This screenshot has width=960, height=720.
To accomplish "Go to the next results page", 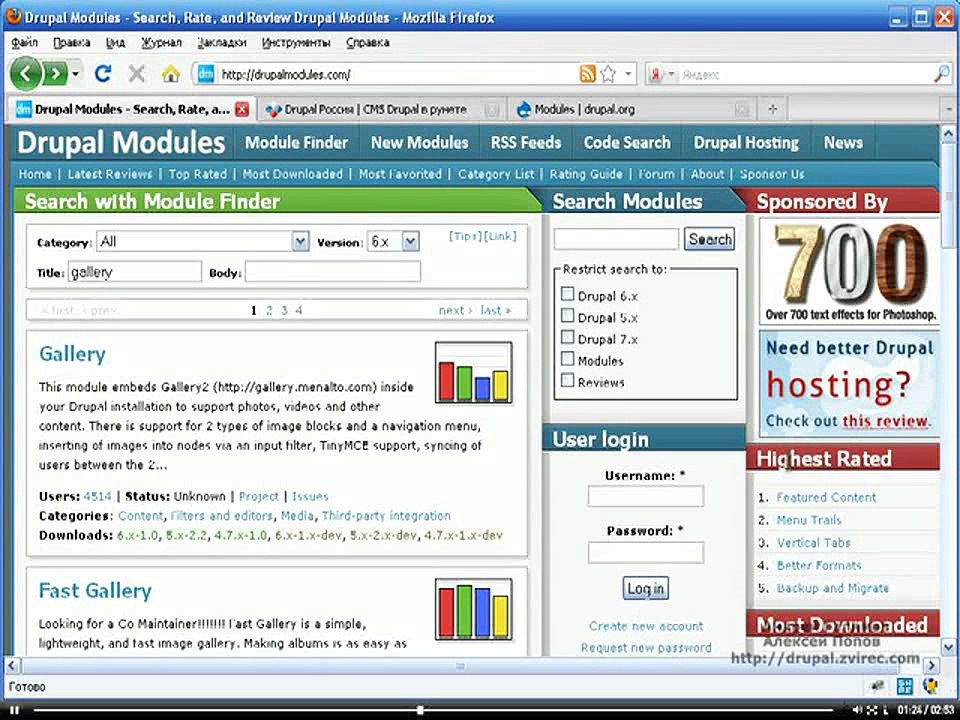I will point(455,310).
